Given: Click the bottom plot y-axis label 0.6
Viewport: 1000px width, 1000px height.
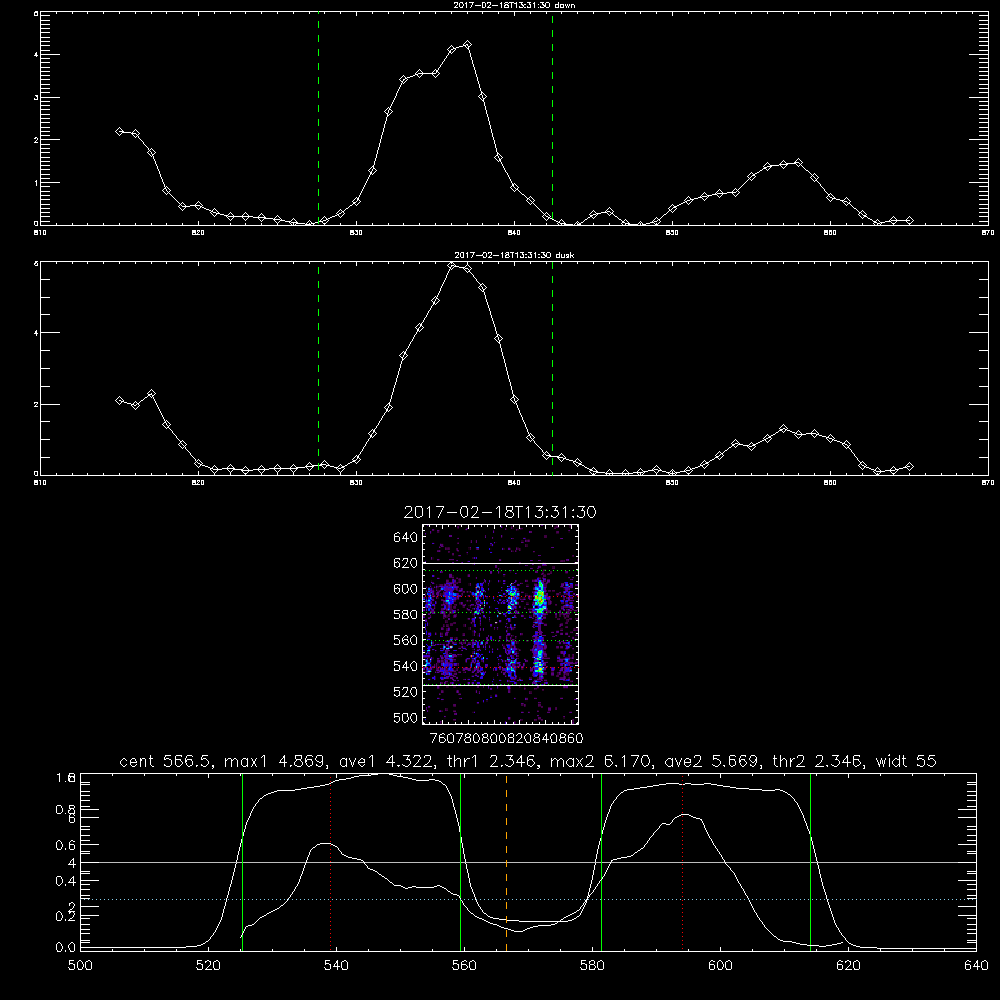Looking at the screenshot, I should click(x=66, y=845).
